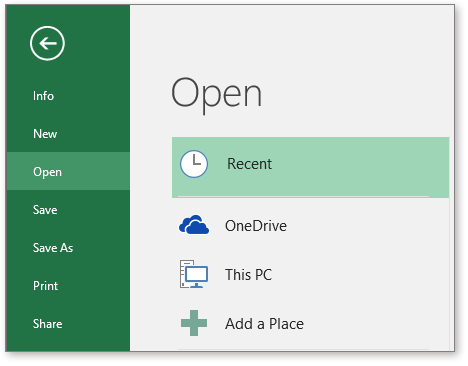Screen dimensions: 468x366
Task: Choose Save As from the sidebar
Action: 68,248
